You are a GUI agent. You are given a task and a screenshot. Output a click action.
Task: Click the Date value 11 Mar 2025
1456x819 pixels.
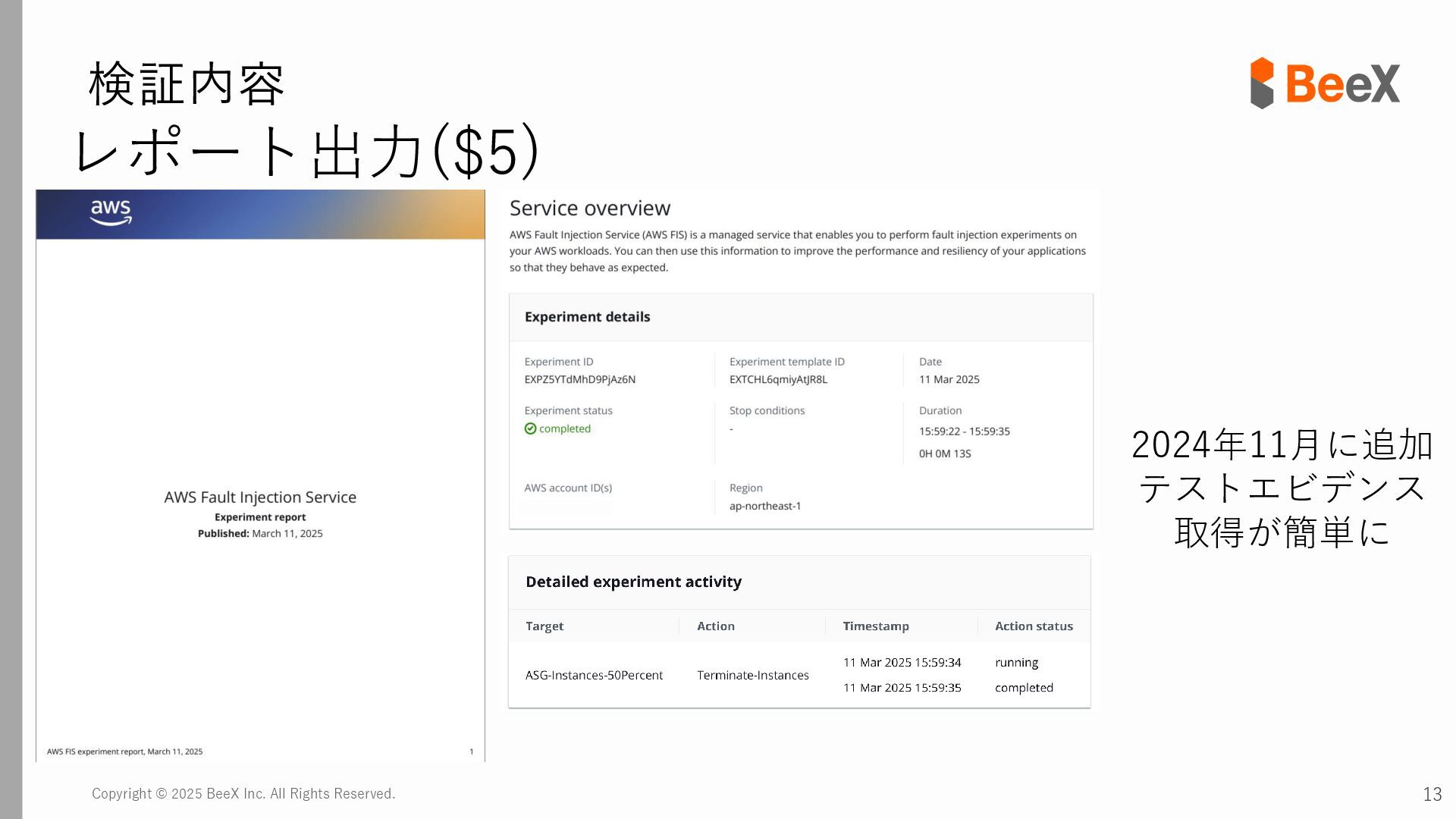pyautogui.click(x=949, y=379)
